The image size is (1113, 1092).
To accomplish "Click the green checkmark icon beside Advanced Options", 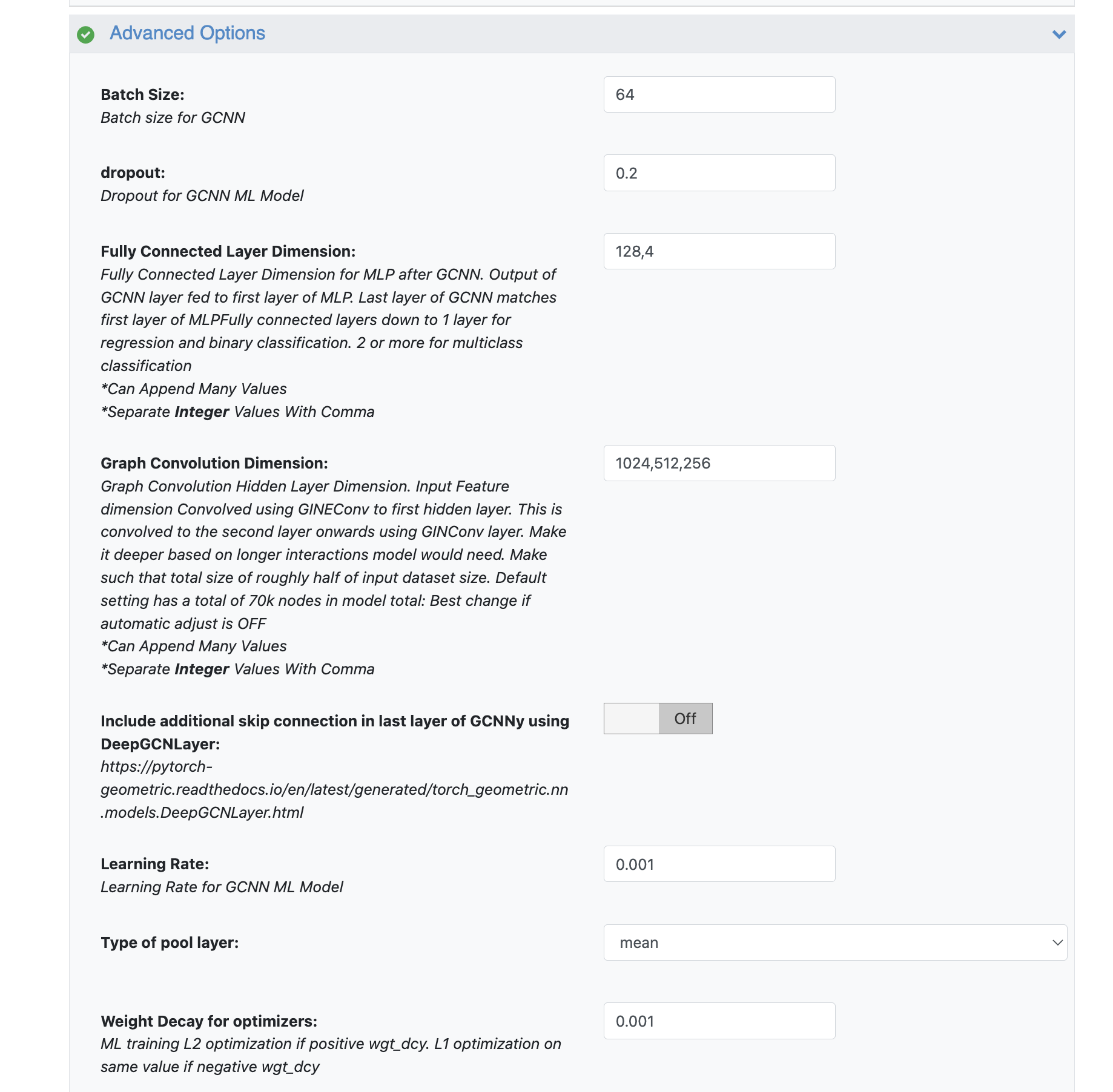I will click(x=86, y=35).
